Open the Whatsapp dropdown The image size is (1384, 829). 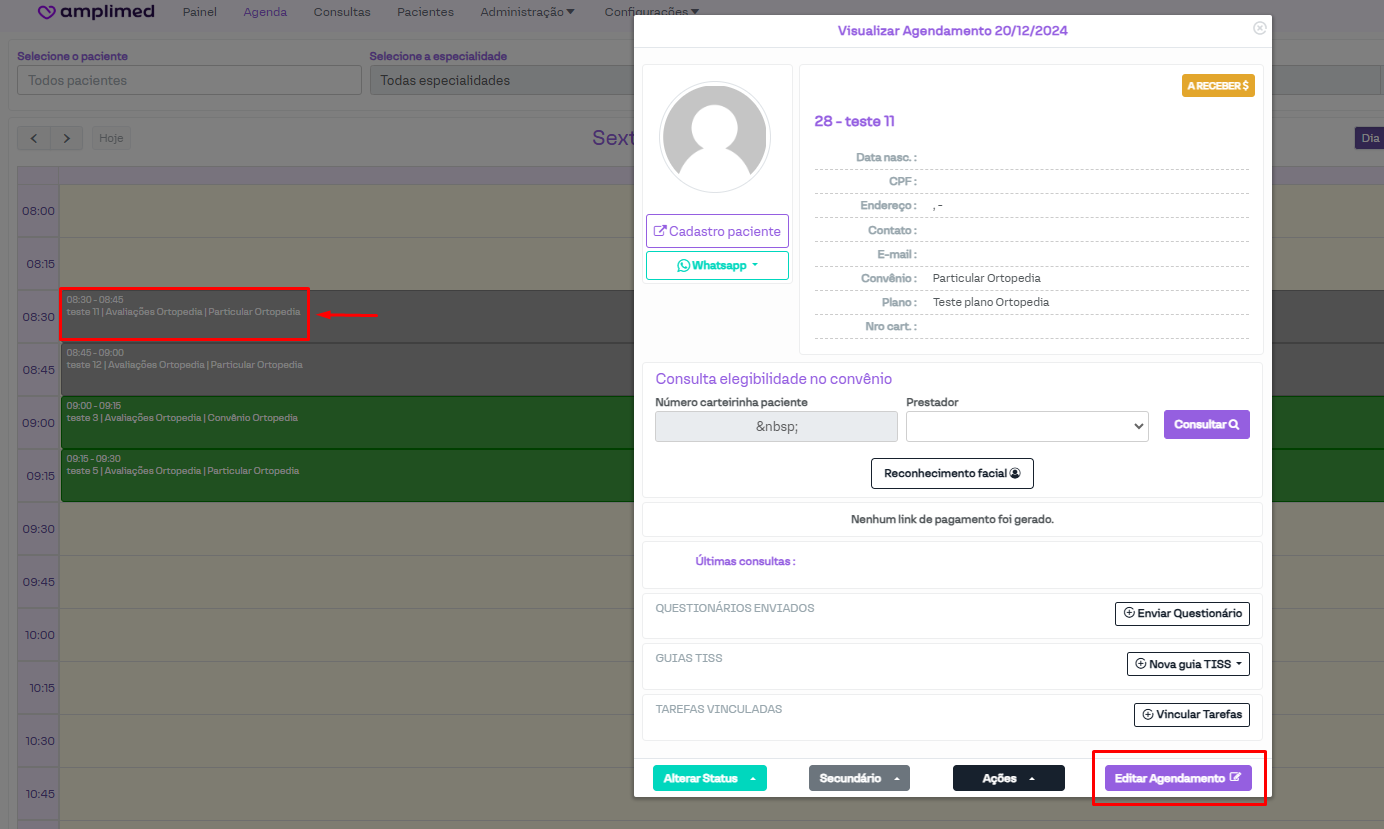717,265
